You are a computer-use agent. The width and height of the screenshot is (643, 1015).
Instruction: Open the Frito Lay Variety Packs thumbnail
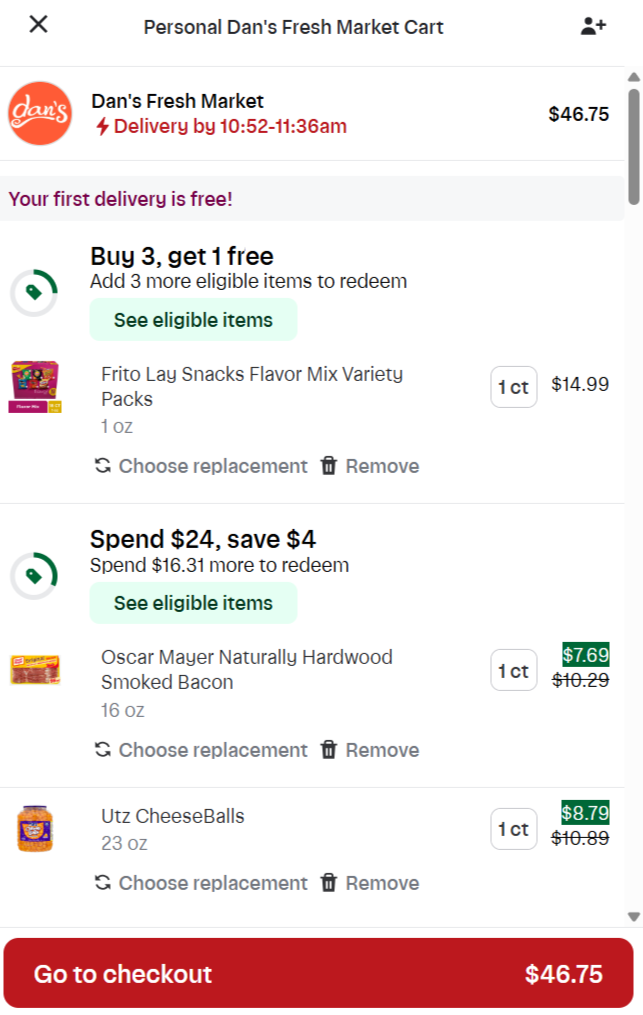coord(35,387)
